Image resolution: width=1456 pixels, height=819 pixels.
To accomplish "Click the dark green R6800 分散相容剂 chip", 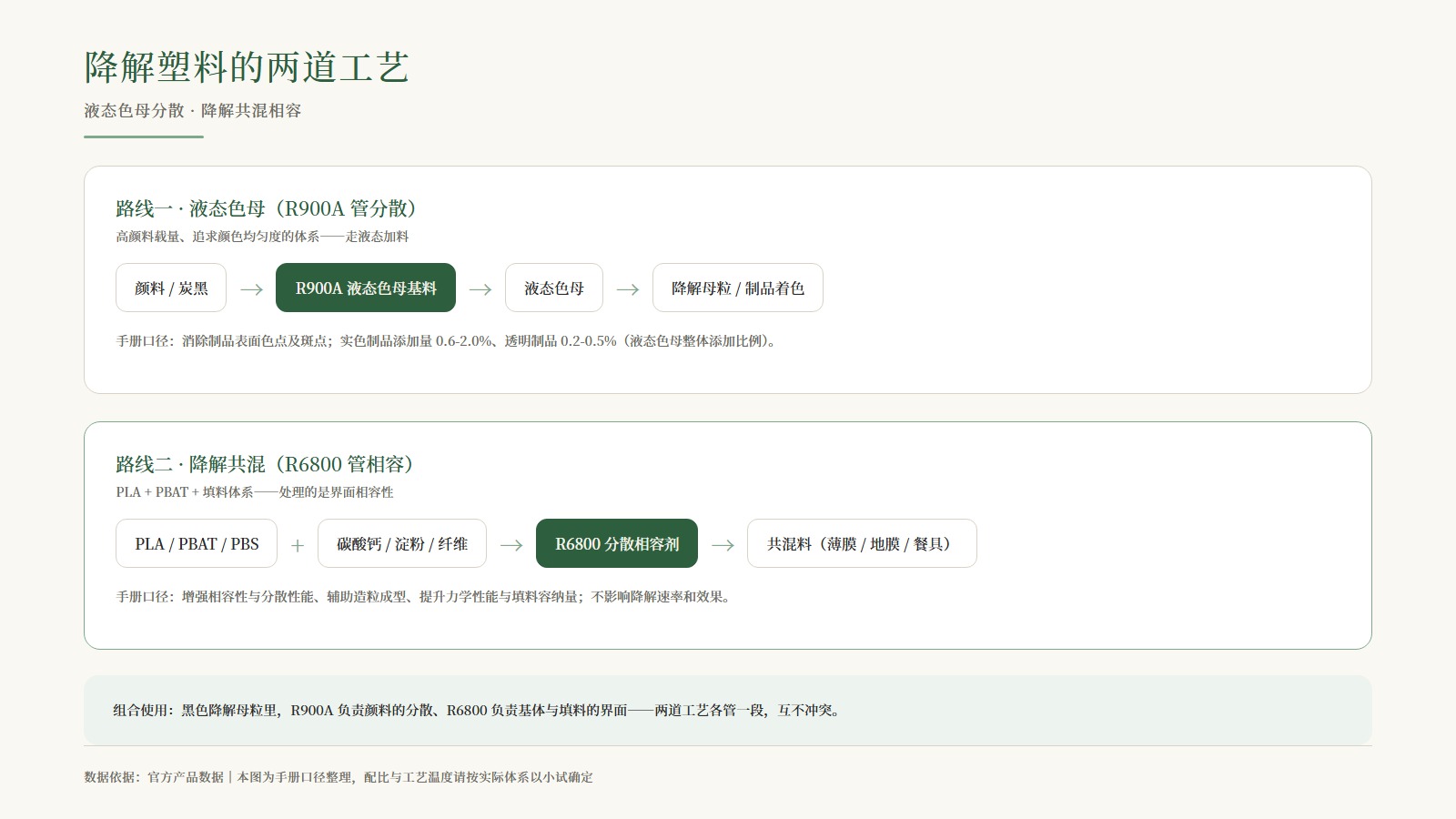I will (x=617, y=543).
